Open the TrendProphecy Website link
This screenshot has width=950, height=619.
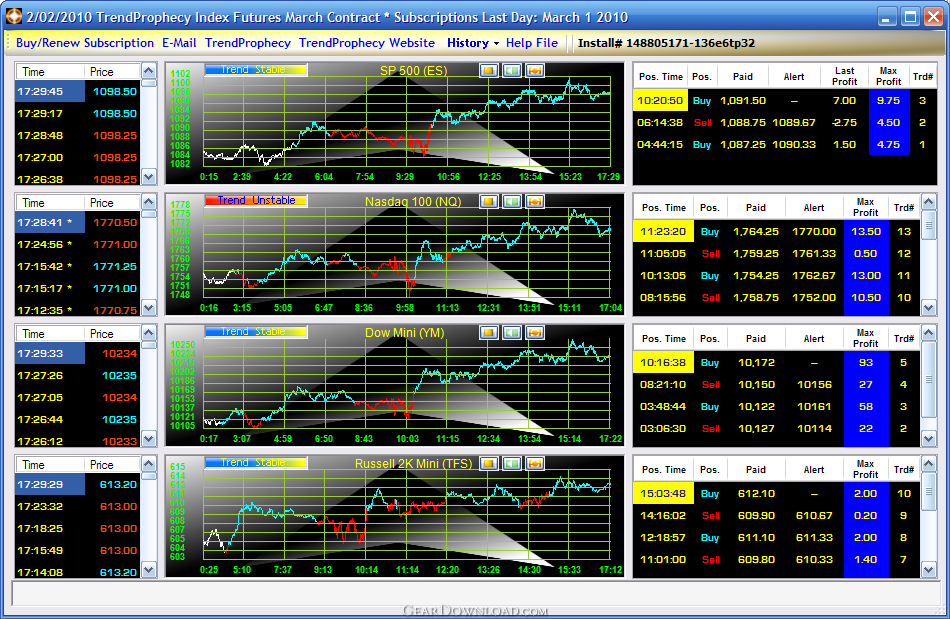367,43
